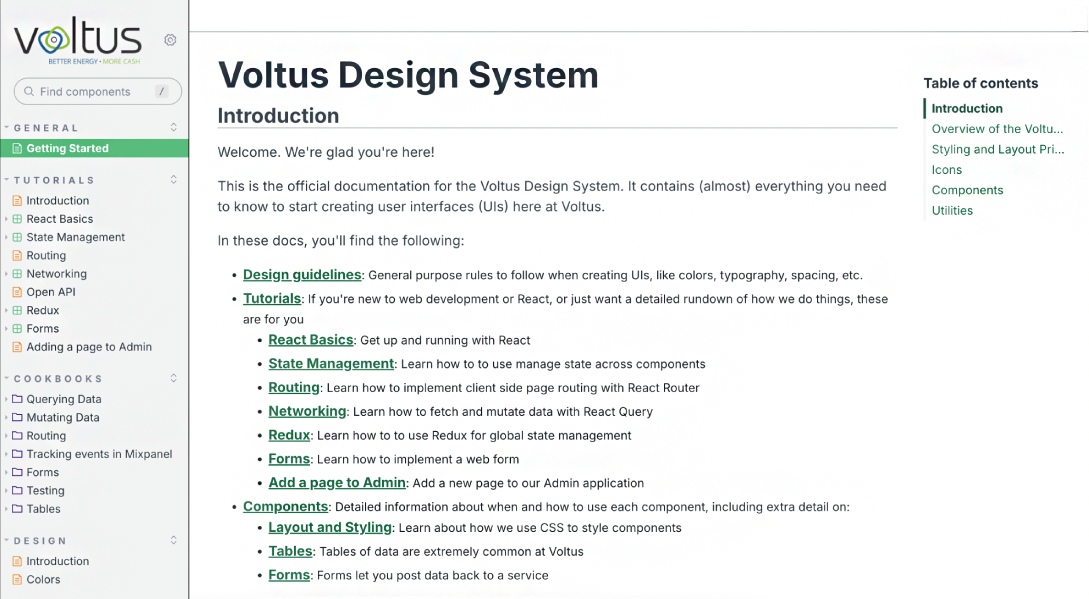Toggle DESIGN section up-down arrows
Screen dimensions: 1089x599
pyautogui.click(x=174, y=540)
